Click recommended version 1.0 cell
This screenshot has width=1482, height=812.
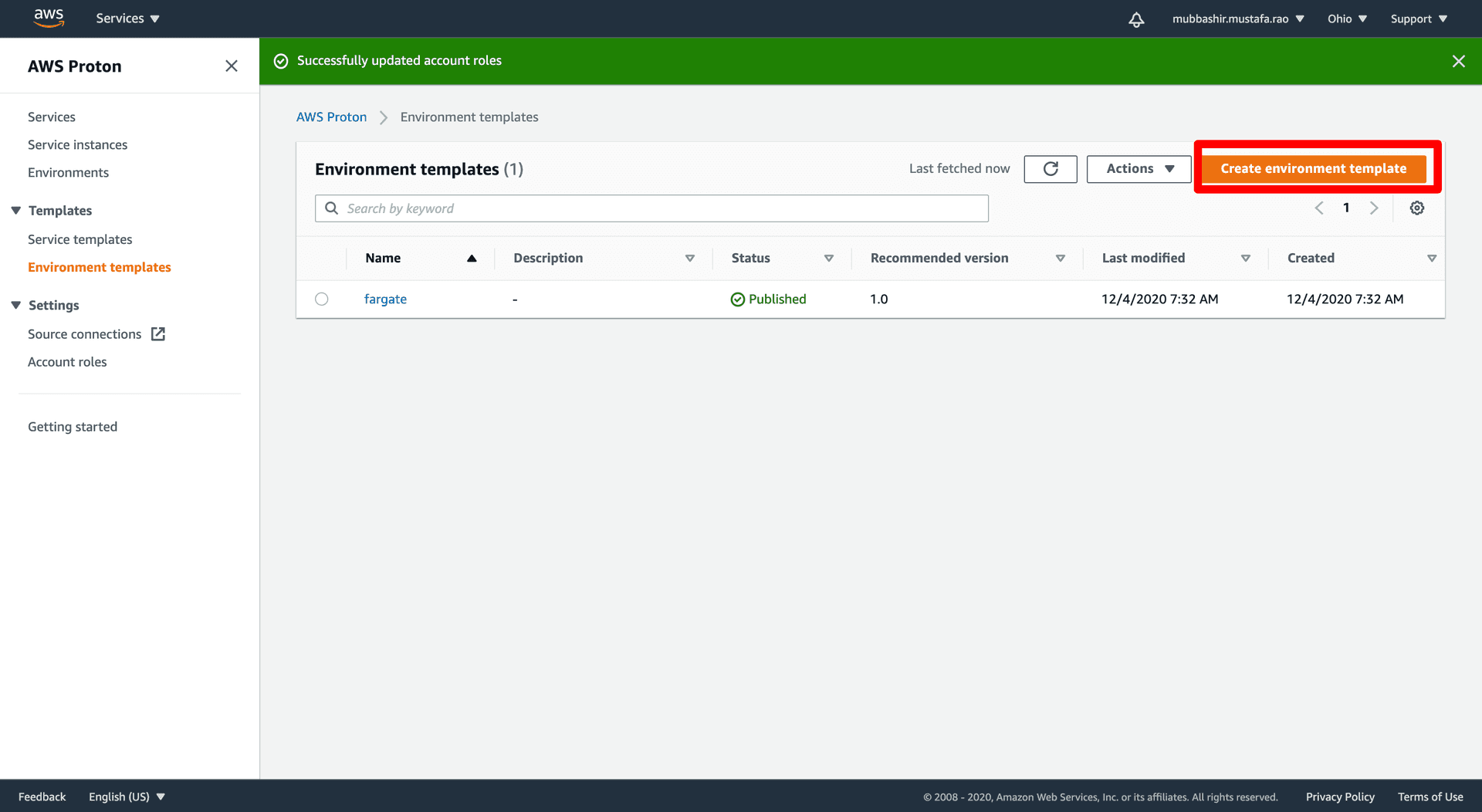[x=879, y=299]
